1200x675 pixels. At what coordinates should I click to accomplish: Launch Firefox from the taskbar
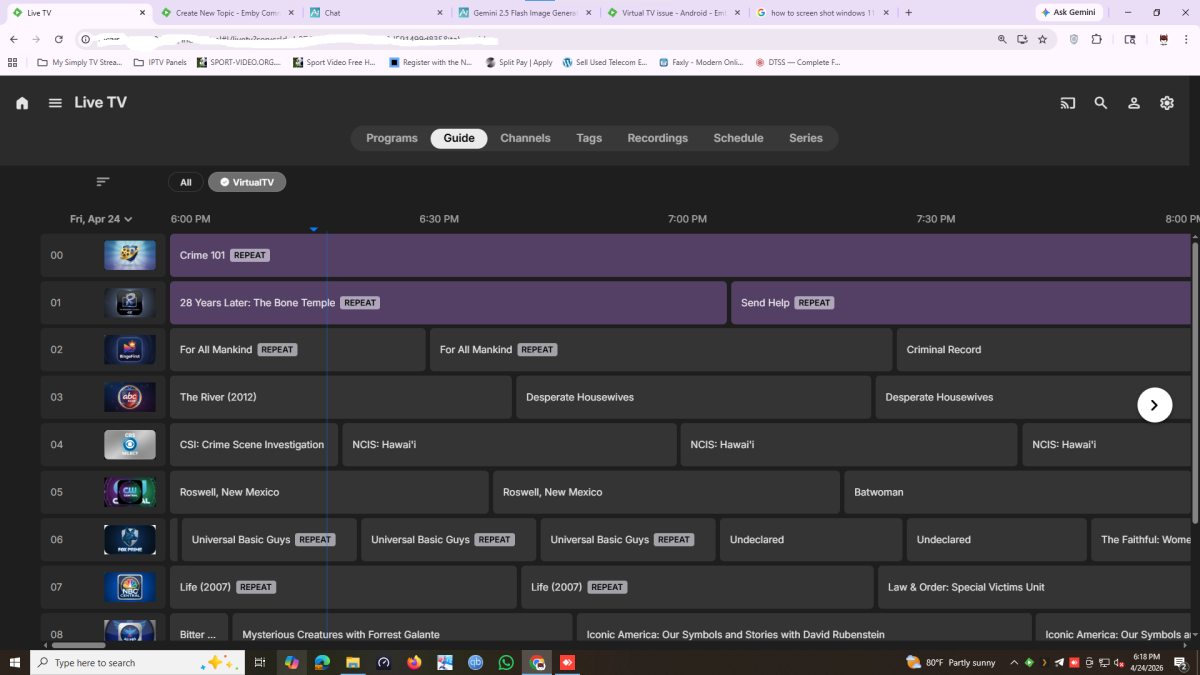pos(414,662)
